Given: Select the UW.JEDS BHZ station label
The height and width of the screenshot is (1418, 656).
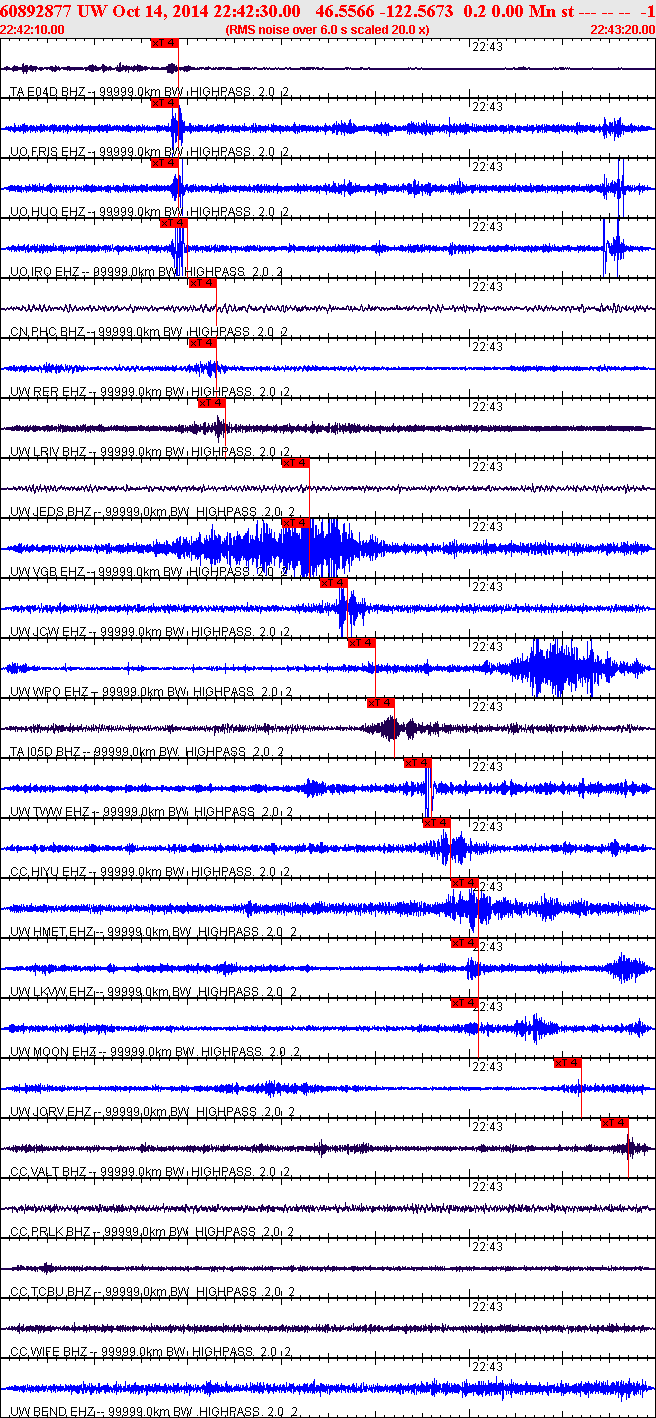Looking at the screenshot, I should pyautogui.click(x=51, y=511).
